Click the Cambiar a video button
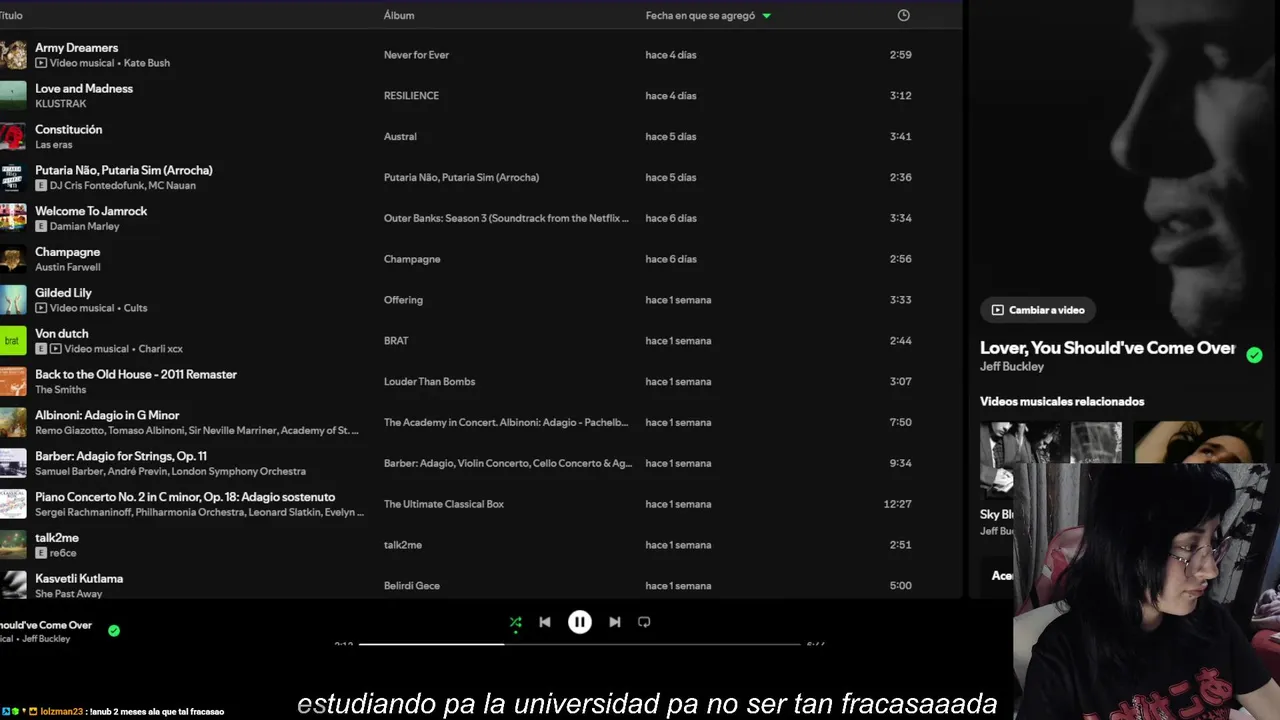This screenshot has height=720, width=1280. tap(1038, 310)
